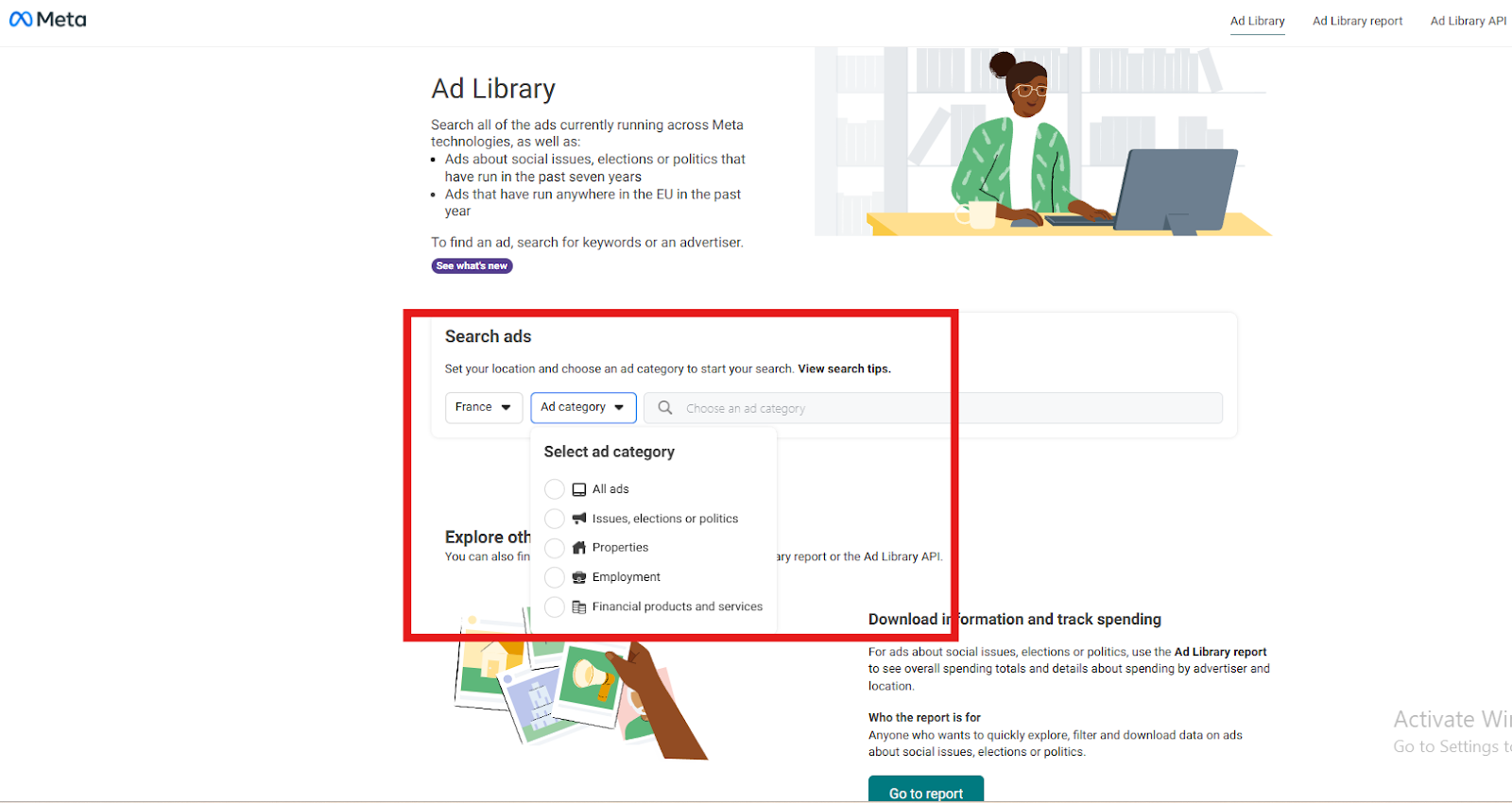Open the View search tips link
1512x803 pixels.
(844, 368)
